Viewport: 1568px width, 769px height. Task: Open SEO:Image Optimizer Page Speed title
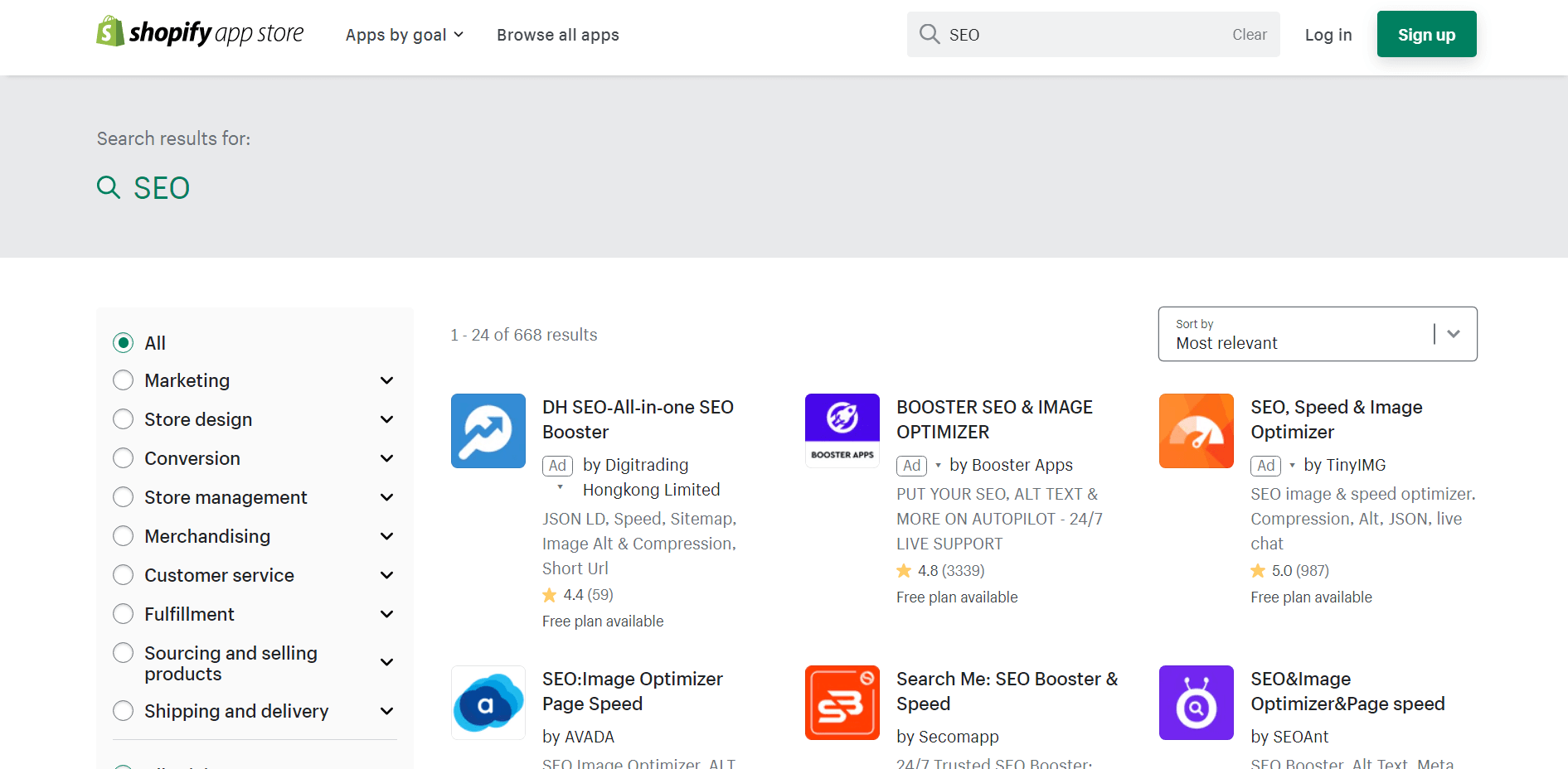tap(633, 691)
